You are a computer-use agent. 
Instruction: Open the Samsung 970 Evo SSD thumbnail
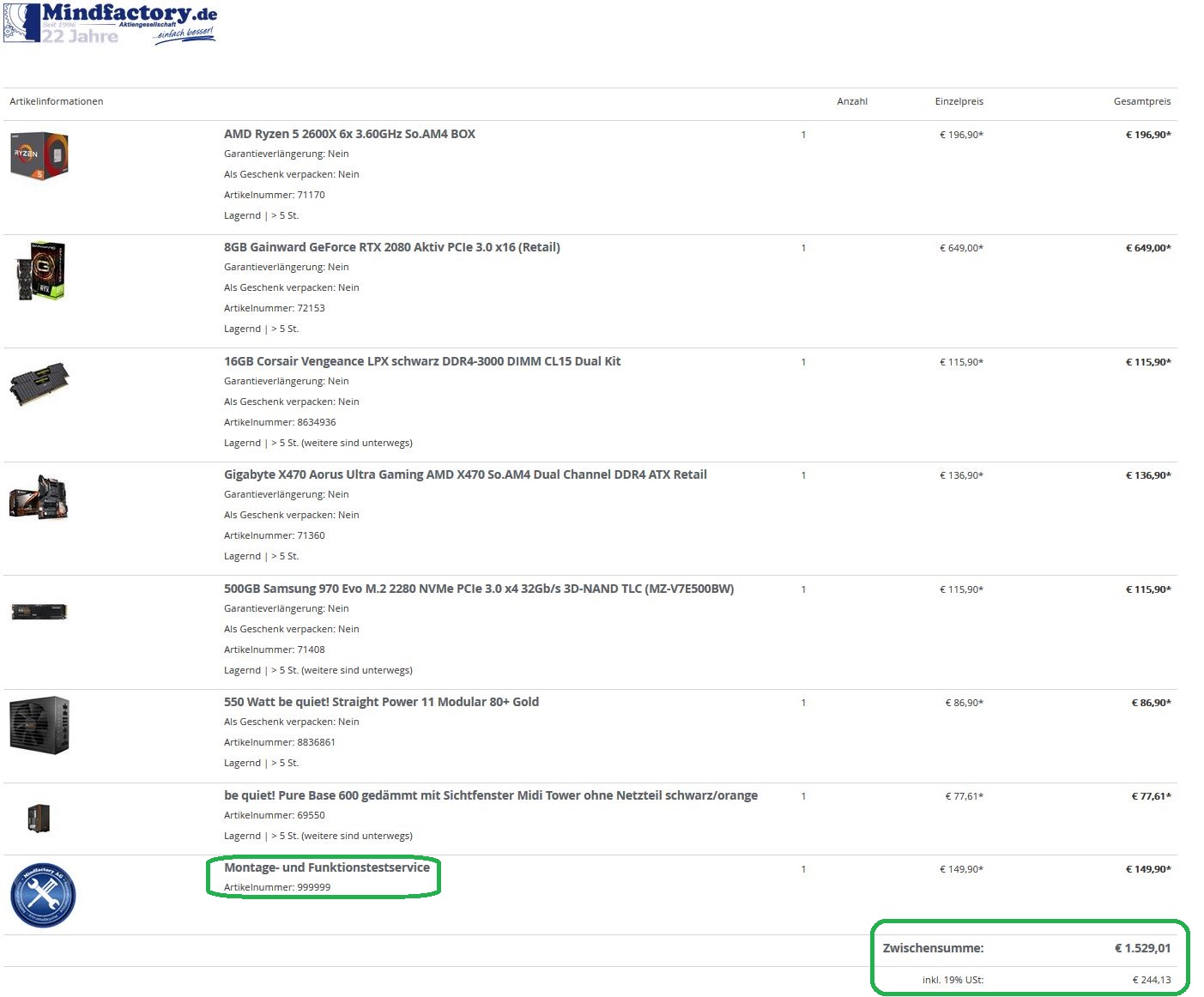(39, 611)
